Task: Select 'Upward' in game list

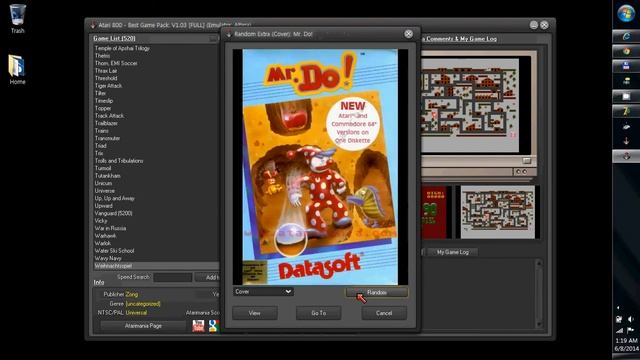Action: tap(103, 205)
